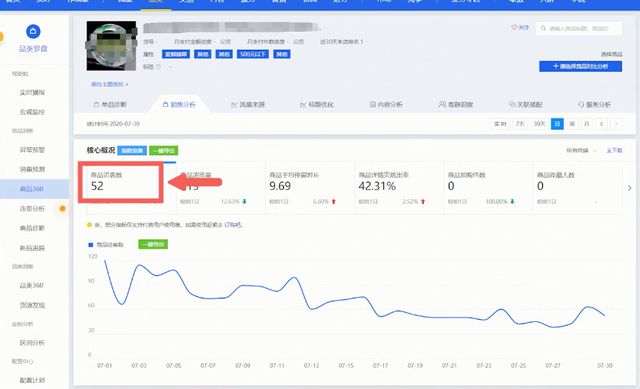Go to previous date with left chevron

pos(601,124)
